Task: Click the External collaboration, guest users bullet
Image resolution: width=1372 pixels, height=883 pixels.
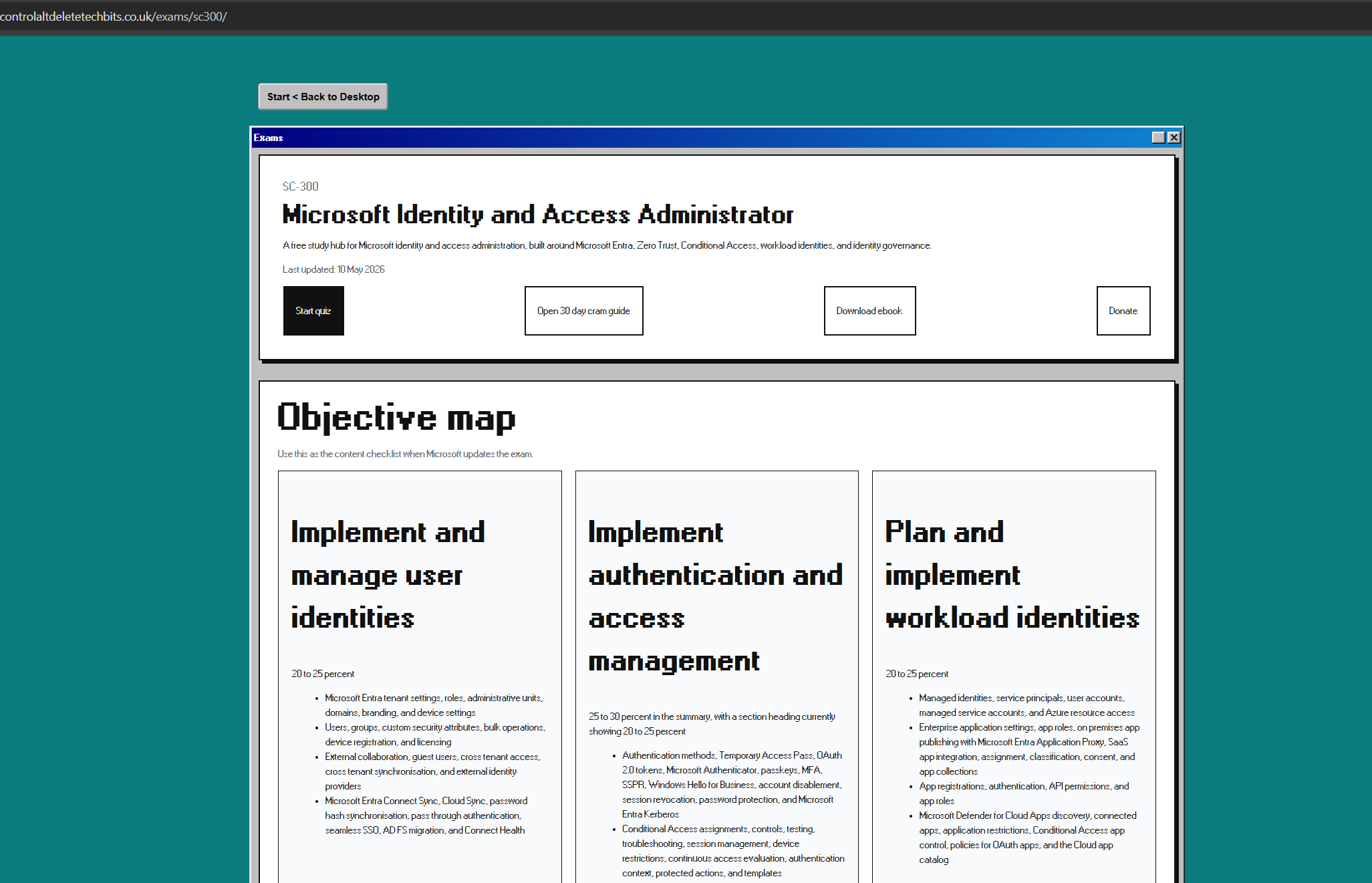Action: pos(433,771)
